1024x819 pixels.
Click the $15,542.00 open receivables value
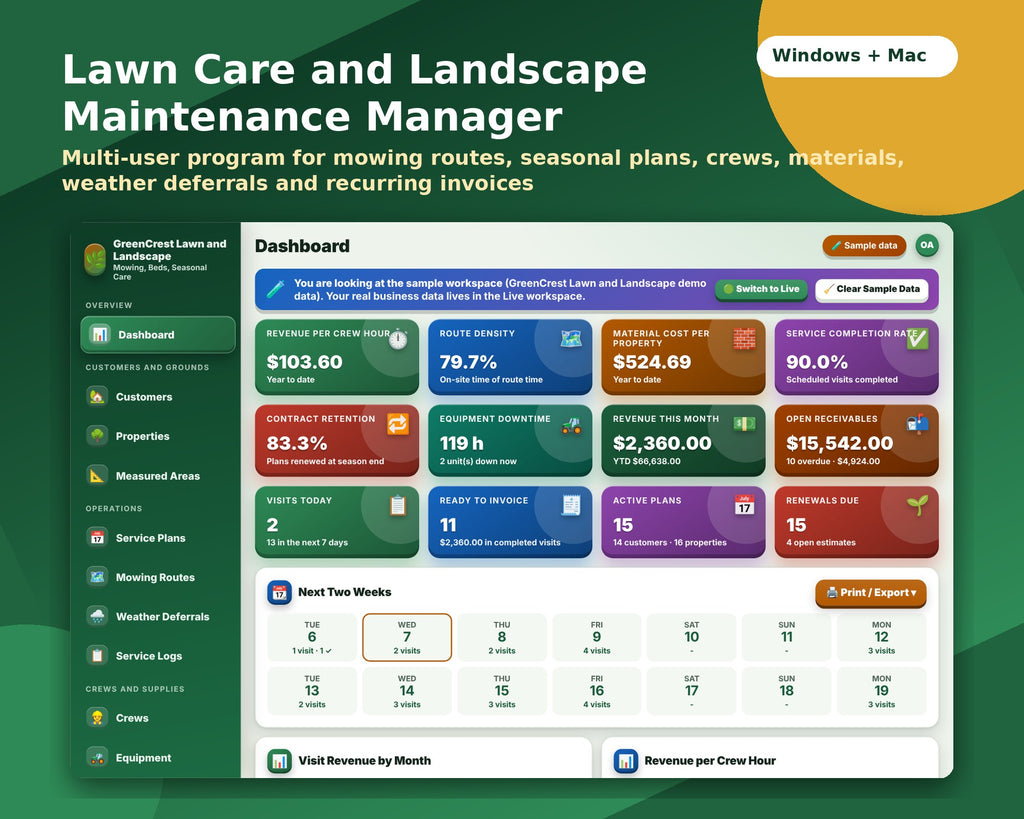point(839,443)
